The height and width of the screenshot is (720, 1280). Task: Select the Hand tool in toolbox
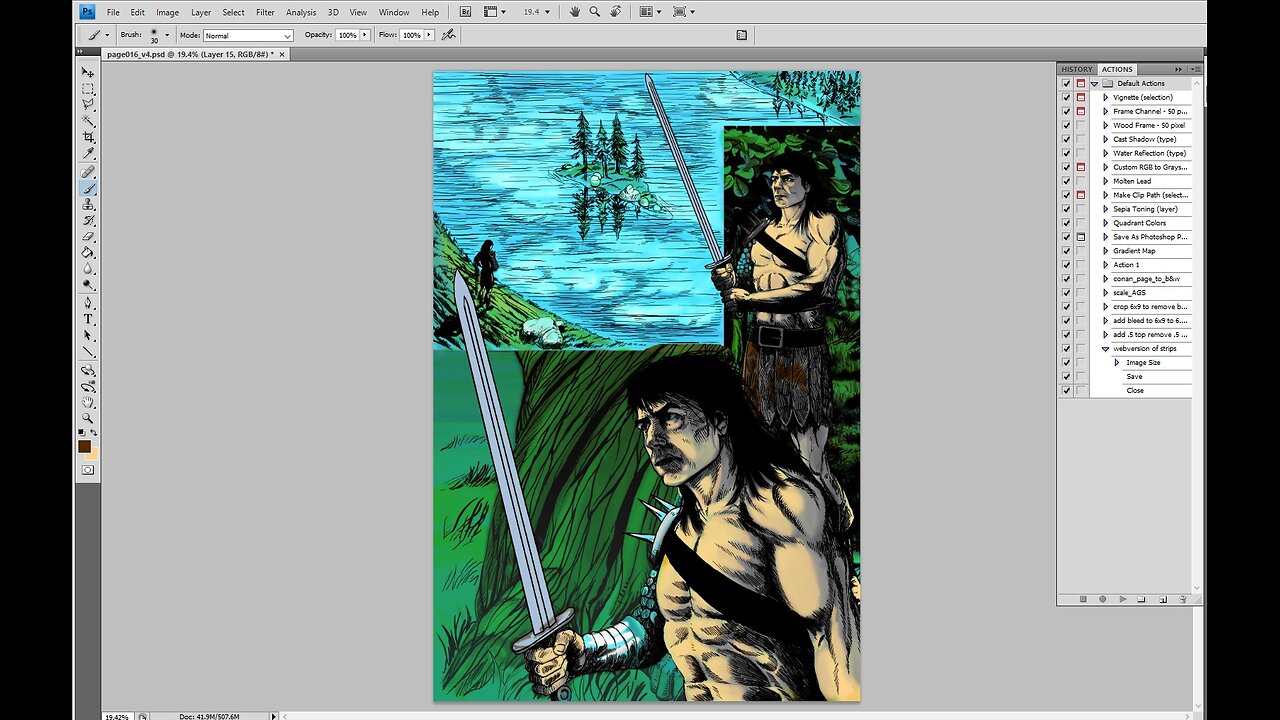coord(88,402)
